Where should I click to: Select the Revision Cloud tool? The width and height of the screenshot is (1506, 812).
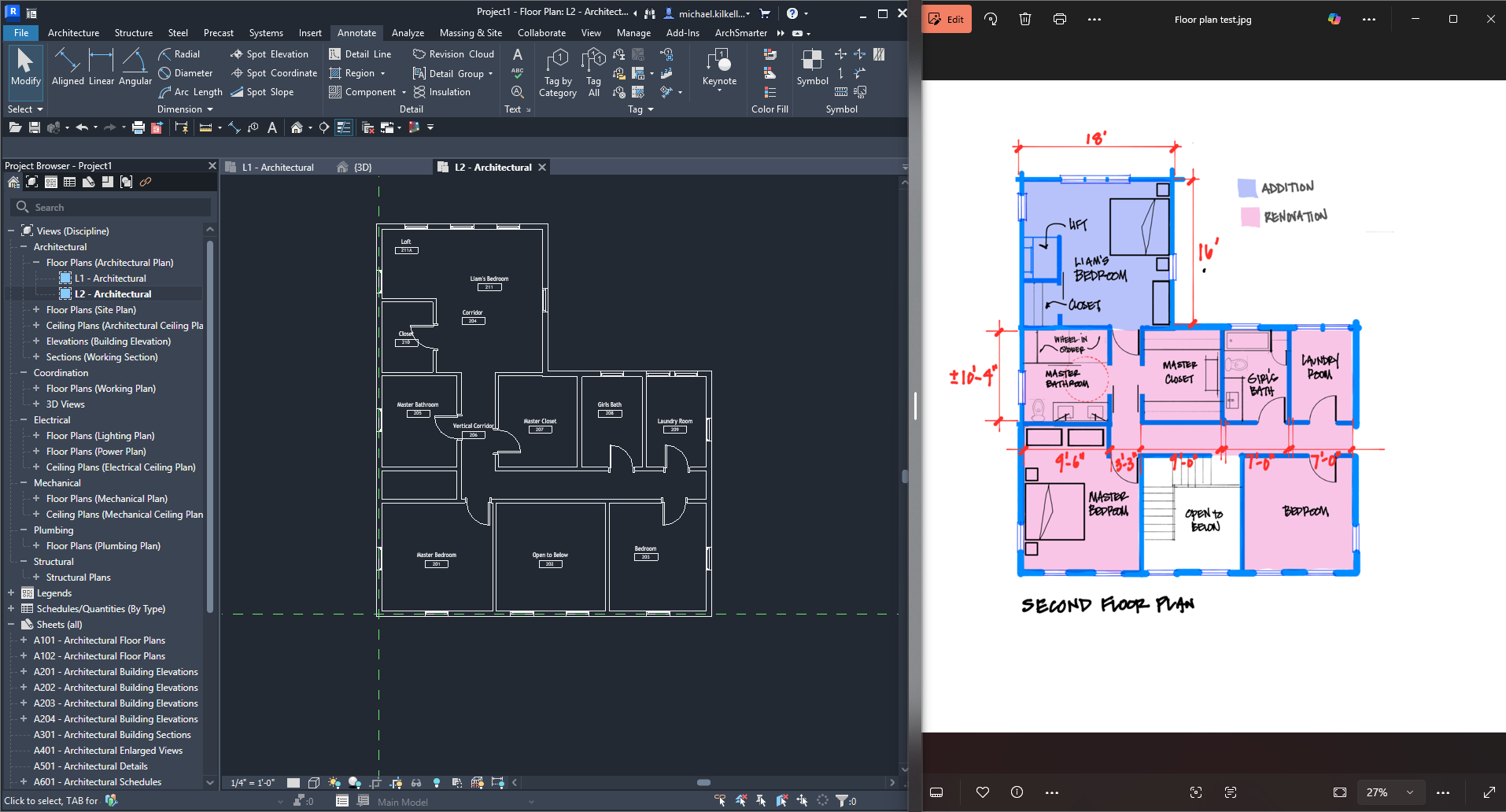click(x=453, y=54)
